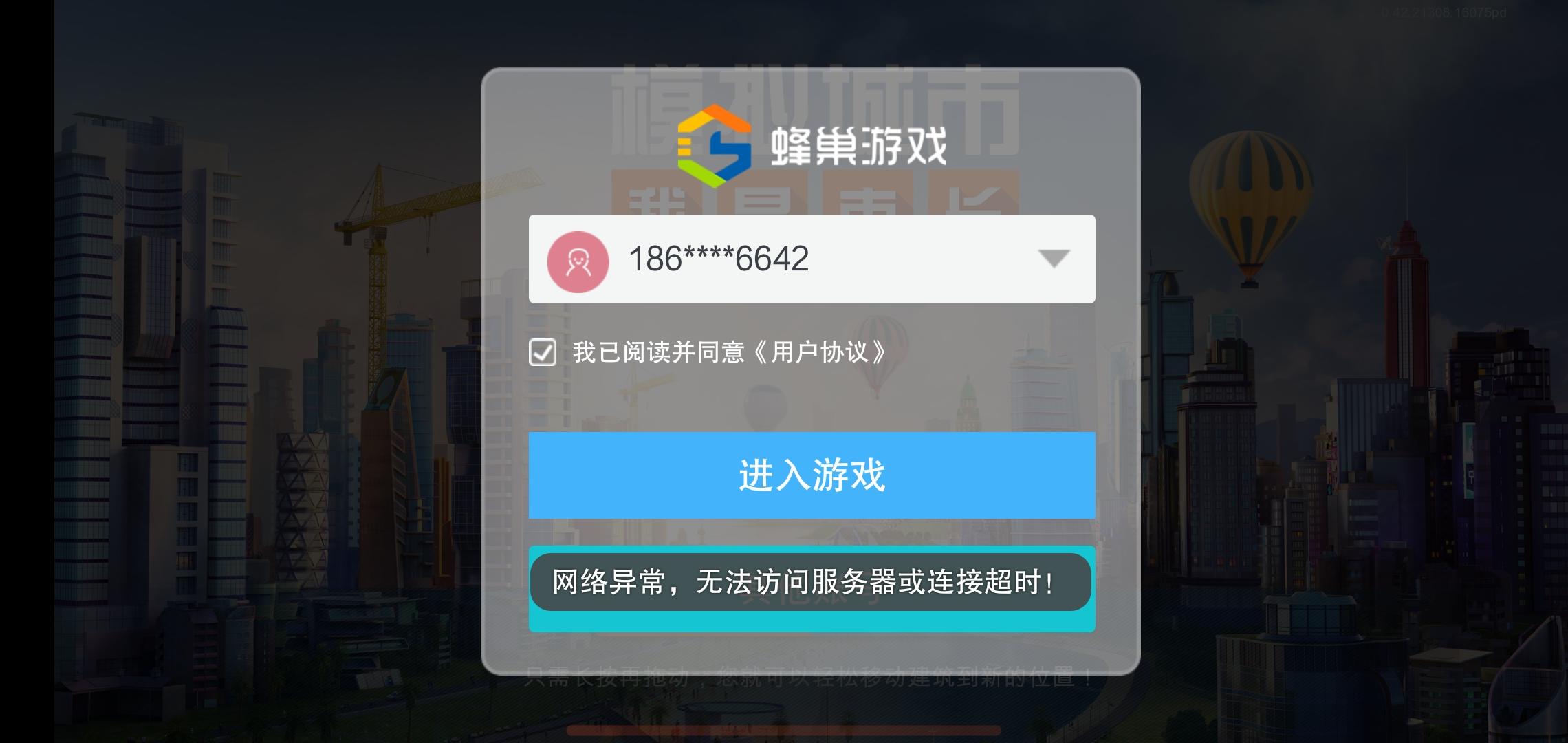Toggle the user agreement checkbox
Viewport: 1568px width, 743px height.
(x=543, y=352)
